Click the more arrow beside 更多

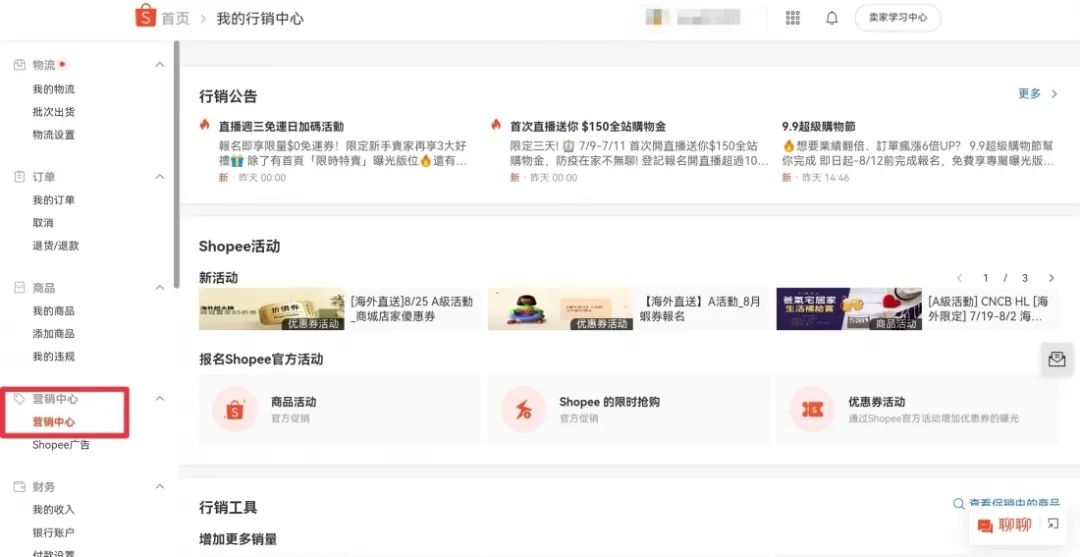[x=1054, y=94]
